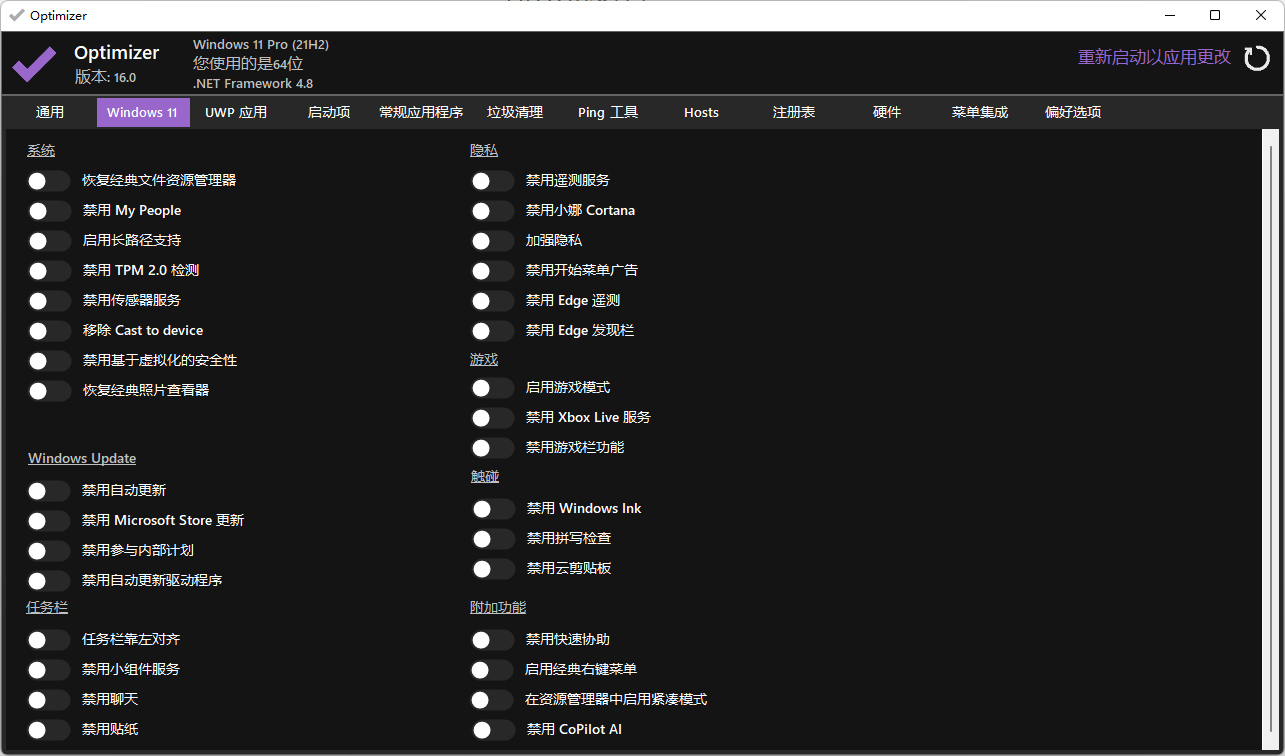This screenshot has width=1285, height=756.
Task: Toggle 禁用 TPM 2.0 检测 switch
Action: [49, 271]
